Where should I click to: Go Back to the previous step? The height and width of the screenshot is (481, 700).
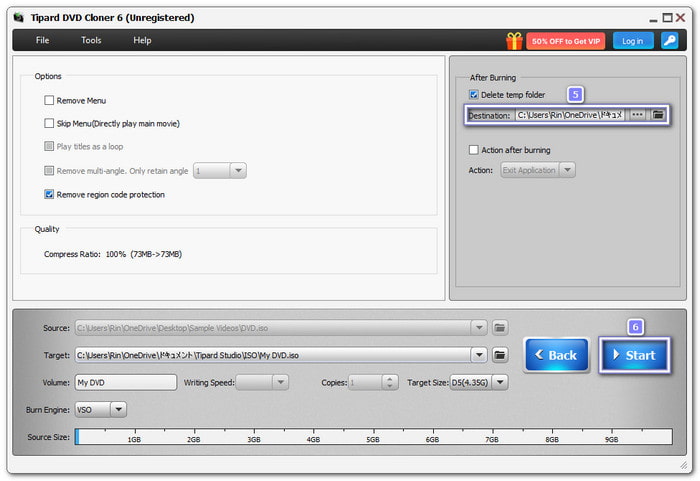click(556, 355)
